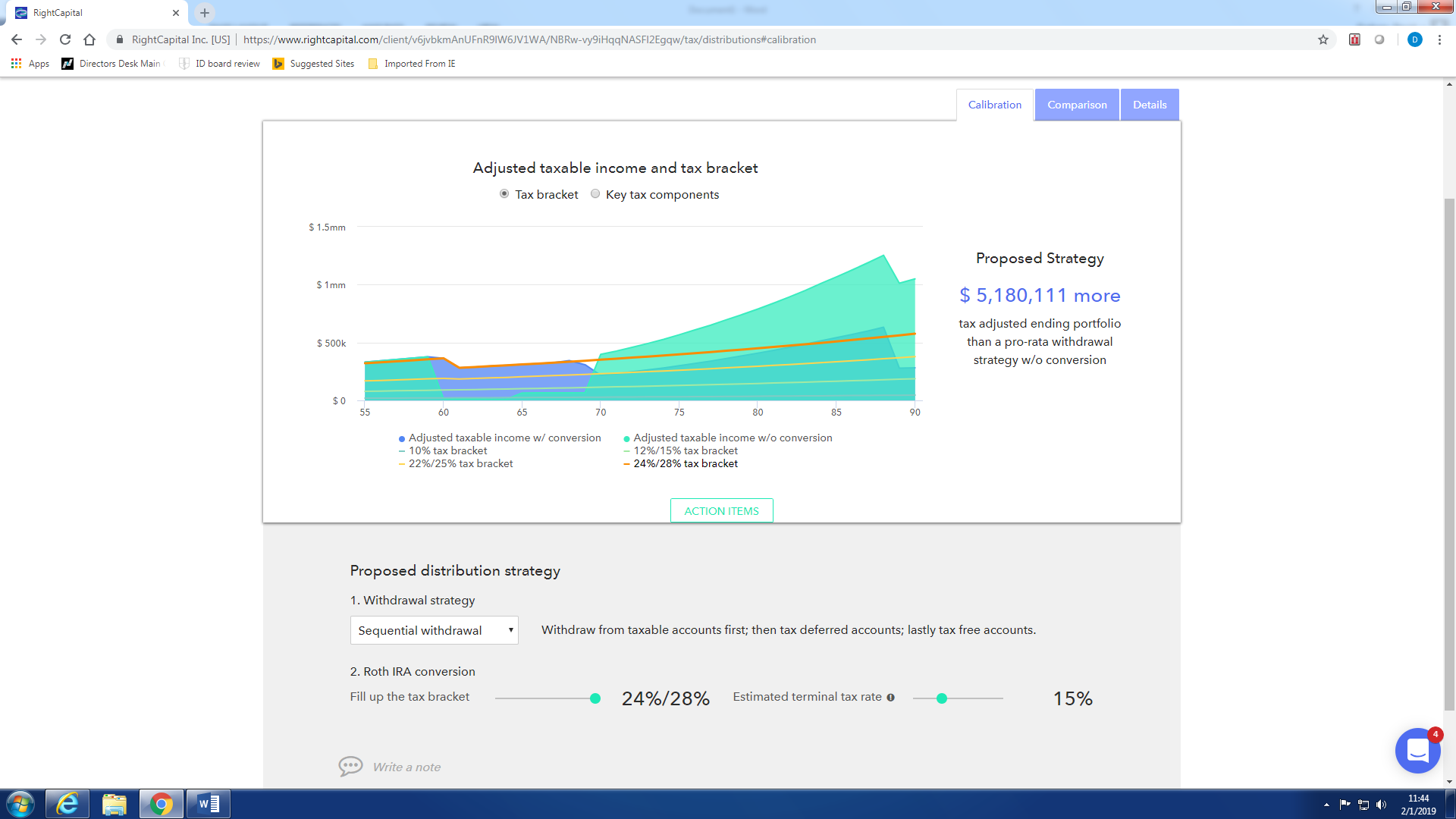1456x819 pixels.
Task: Toggle Adjusted taxable income w/ conversion legend
Action: click(500, 438)
